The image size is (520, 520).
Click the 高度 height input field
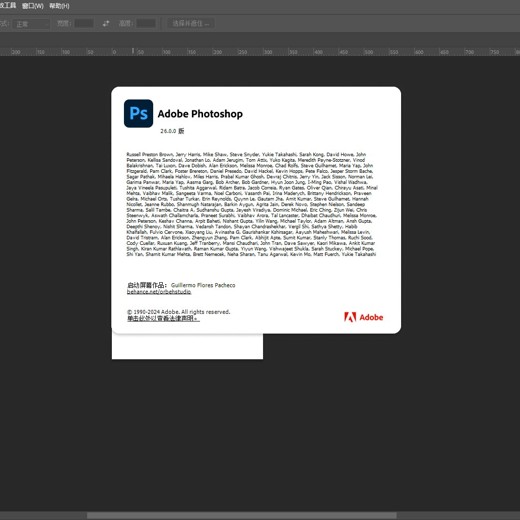pyautogui.click(x=146, y=23)
